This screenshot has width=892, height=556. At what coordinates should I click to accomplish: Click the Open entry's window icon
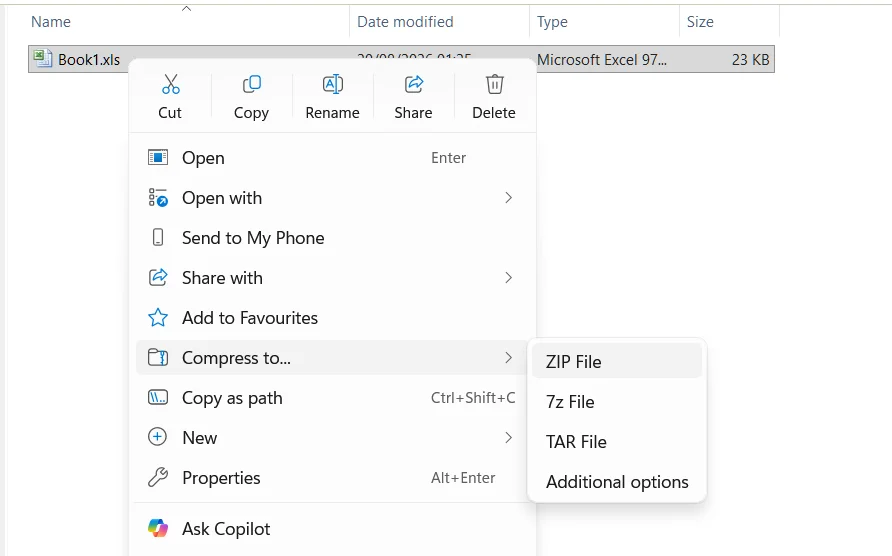click(x=158, y=158)
